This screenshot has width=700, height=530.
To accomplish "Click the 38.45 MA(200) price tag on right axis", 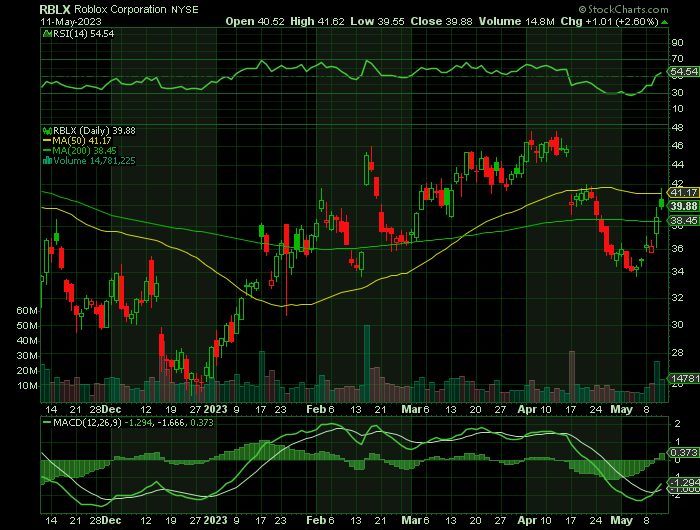I will pos(684,221).
